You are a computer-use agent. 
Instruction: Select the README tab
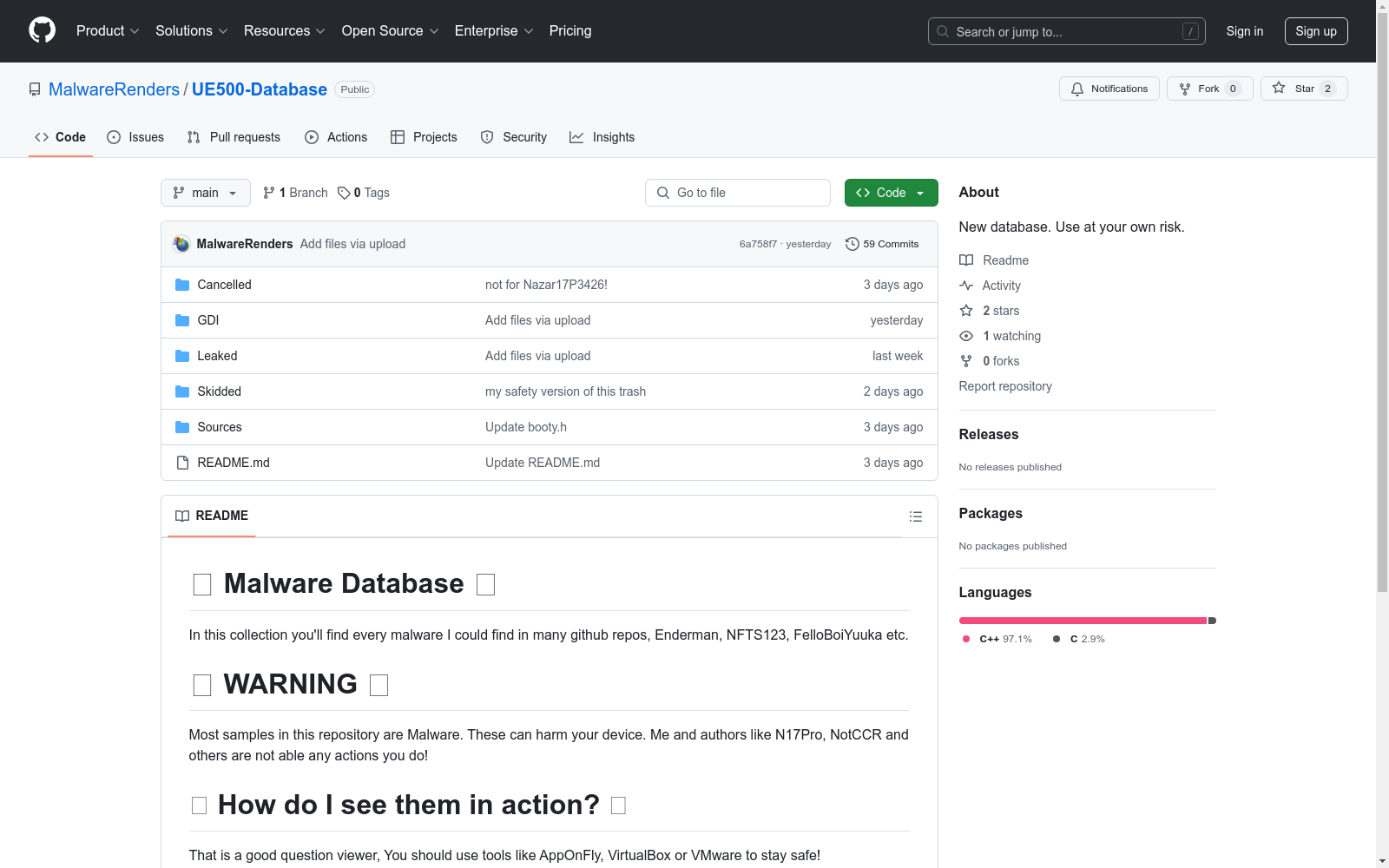pyautogui.click(x=212, y=516)
